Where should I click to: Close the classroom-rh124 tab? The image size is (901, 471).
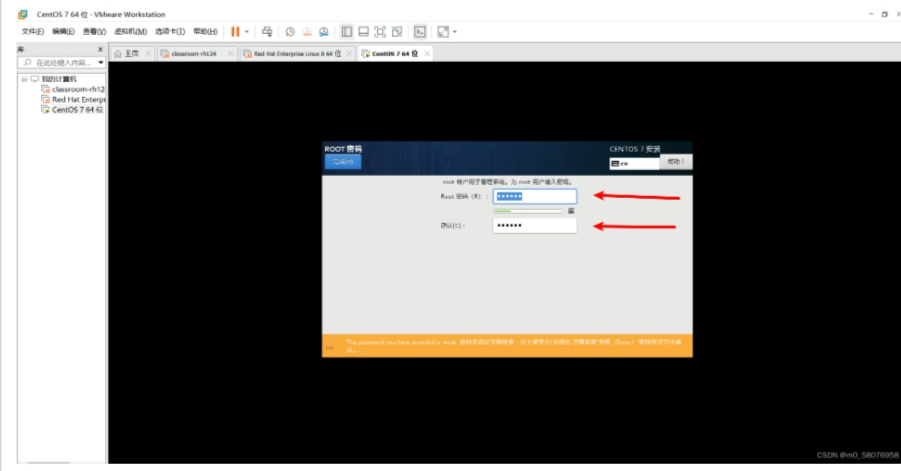(x=230, y=53)
